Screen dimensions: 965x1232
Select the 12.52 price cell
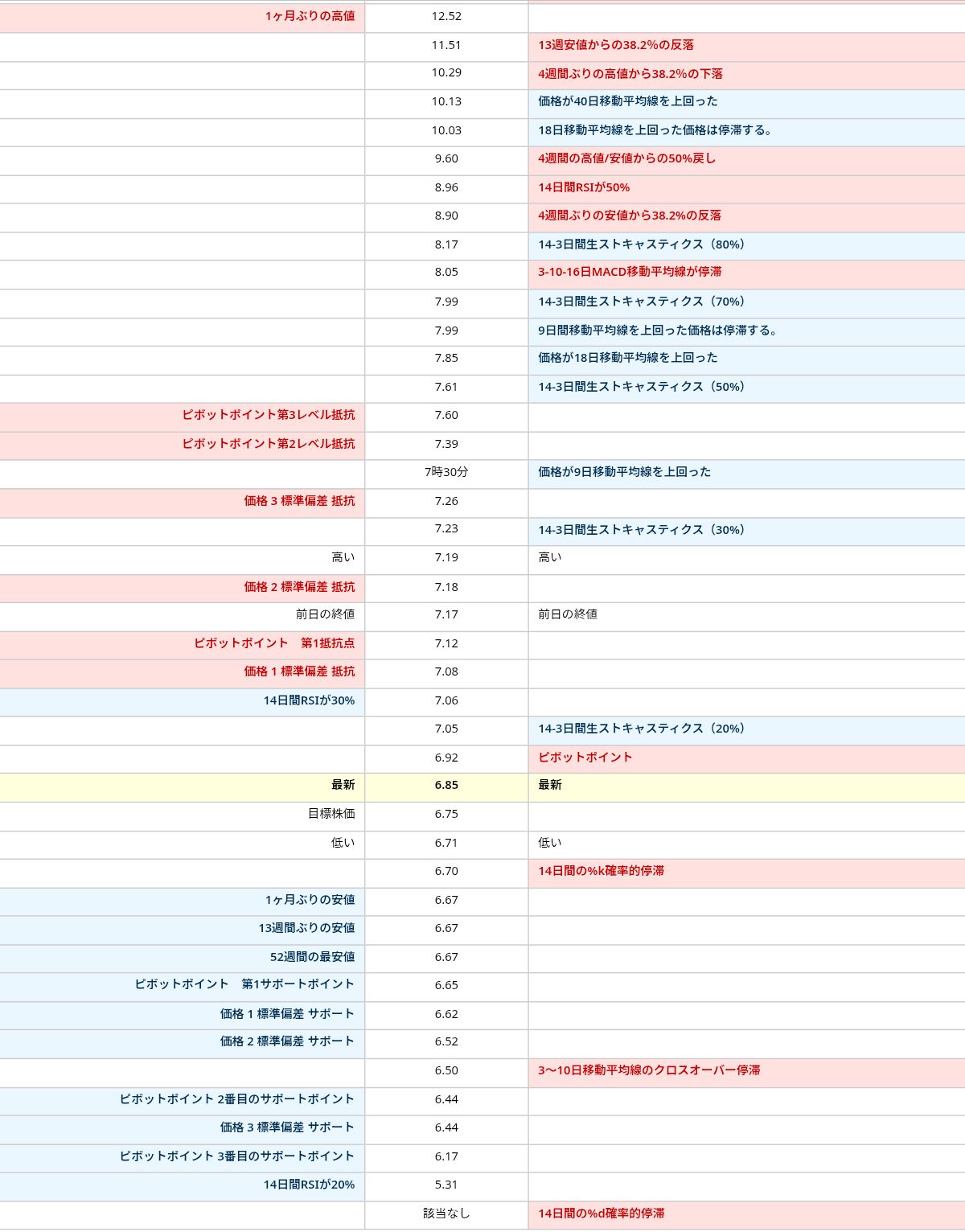pyautogui.click(x=446, y=16)
